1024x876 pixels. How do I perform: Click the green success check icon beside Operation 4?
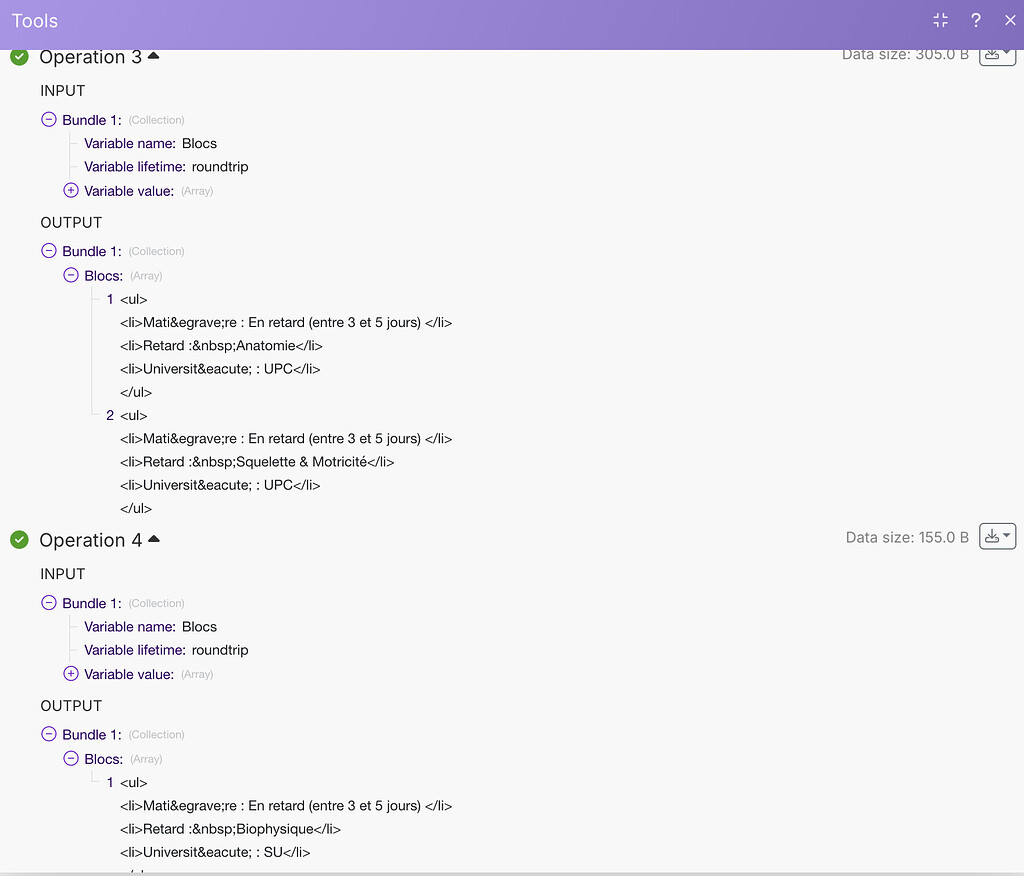click(19, 540)
